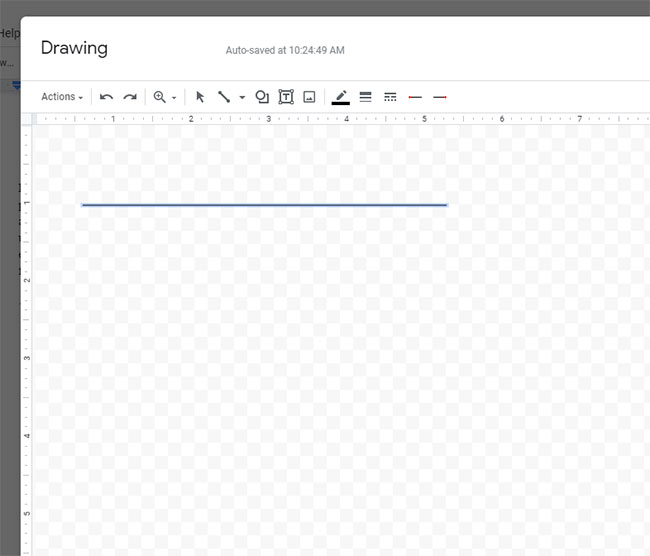Viewport: 650px width, 556px height.
Task: Click the Redo arrow icon
Action: 130,97
